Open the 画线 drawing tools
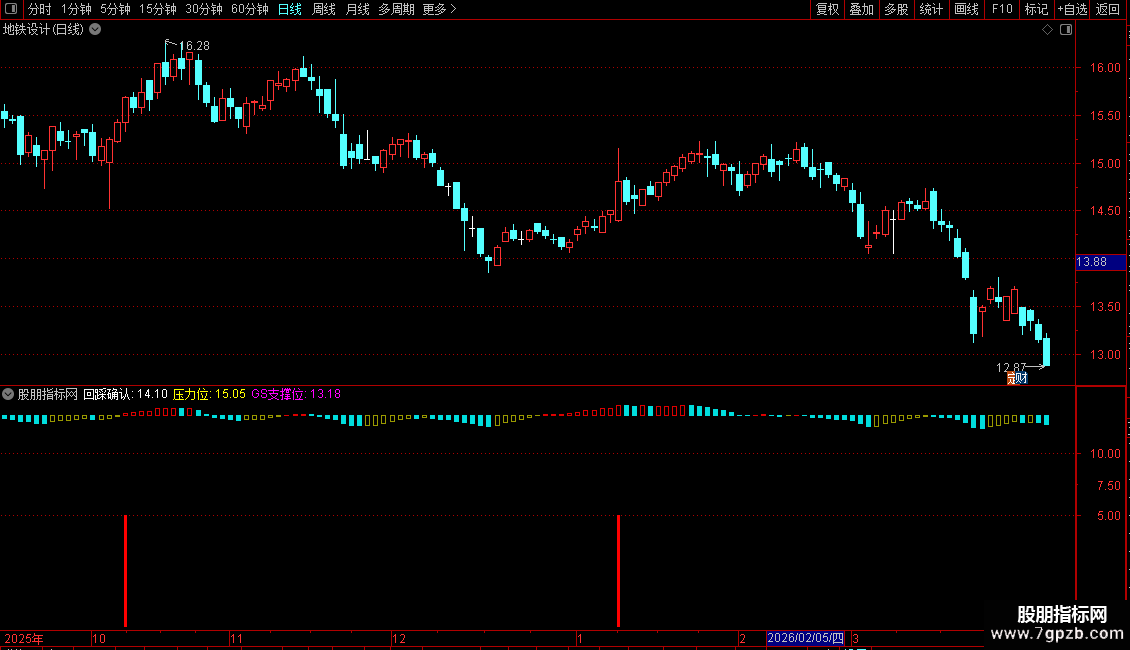1130x650 pixels. (966, 9)
